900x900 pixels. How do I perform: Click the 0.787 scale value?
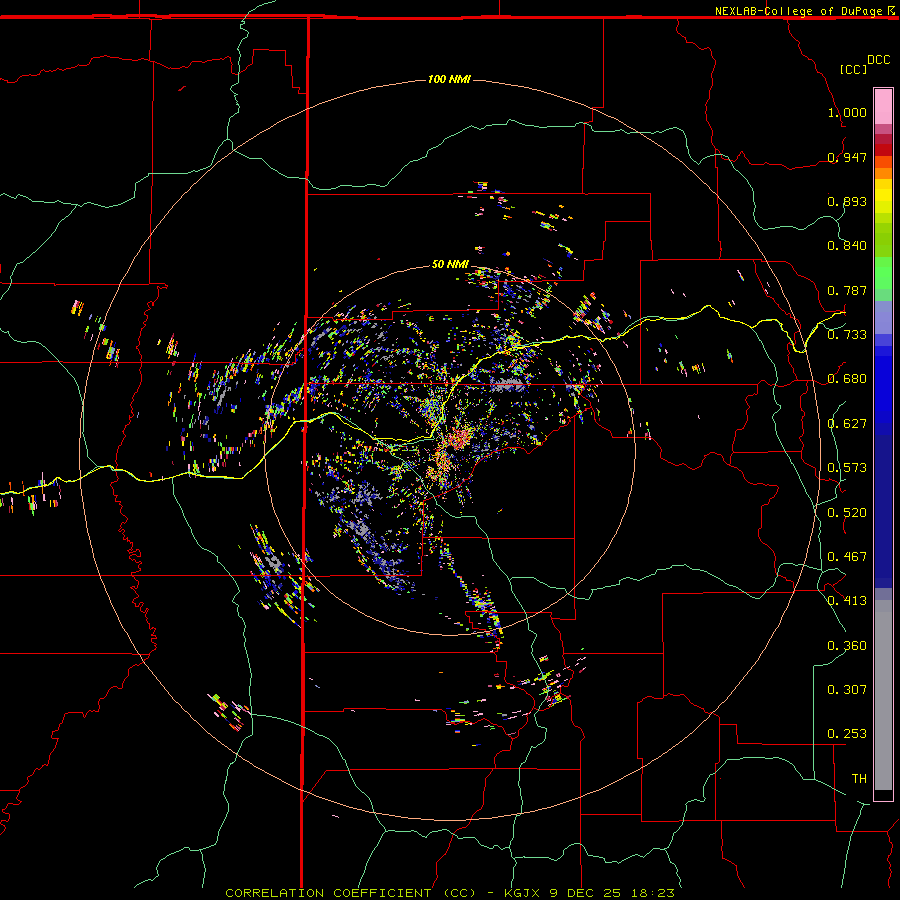click(847, 290)
